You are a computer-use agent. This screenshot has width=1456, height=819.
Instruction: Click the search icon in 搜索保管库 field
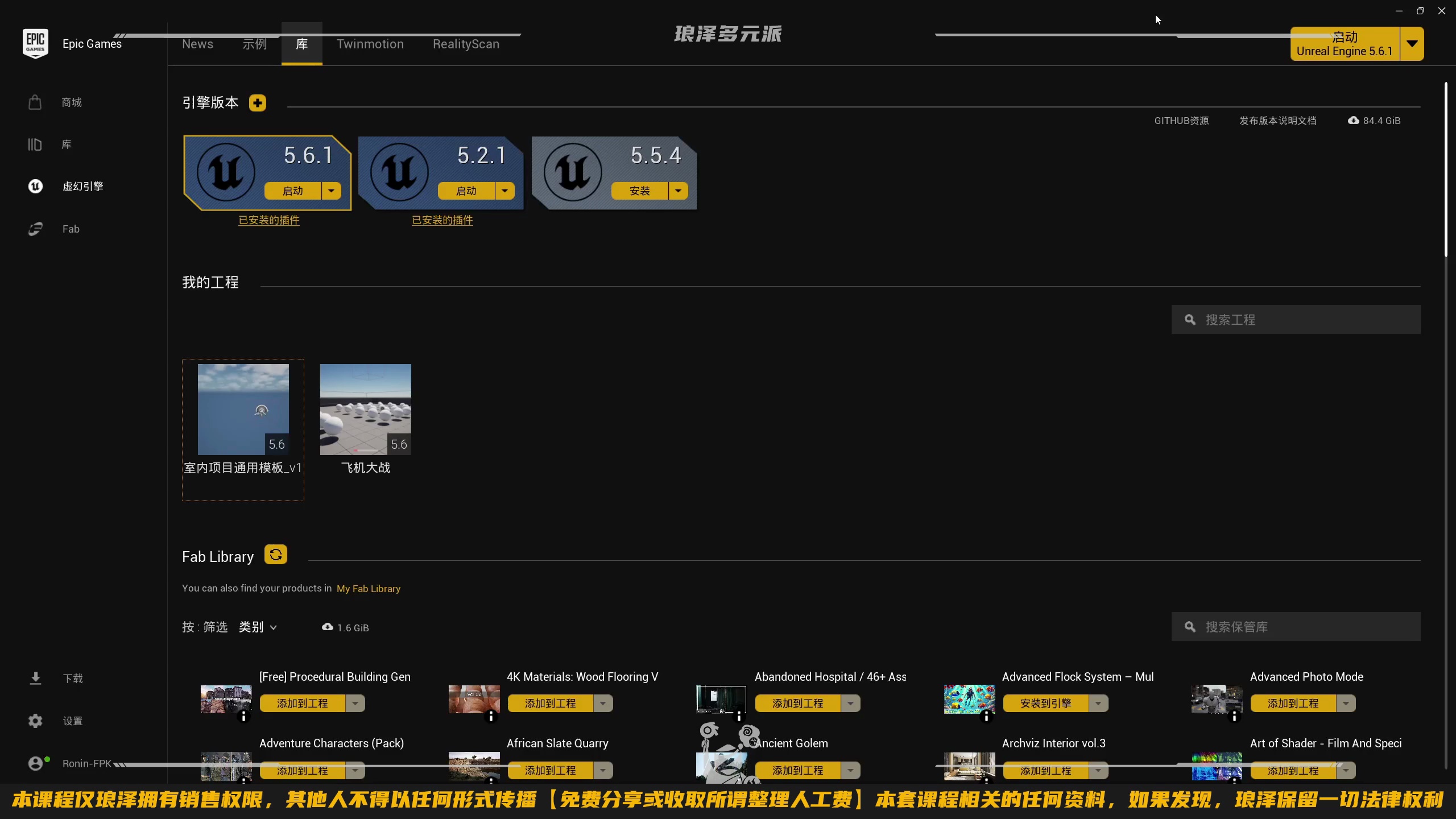[x=1190, y=627]
